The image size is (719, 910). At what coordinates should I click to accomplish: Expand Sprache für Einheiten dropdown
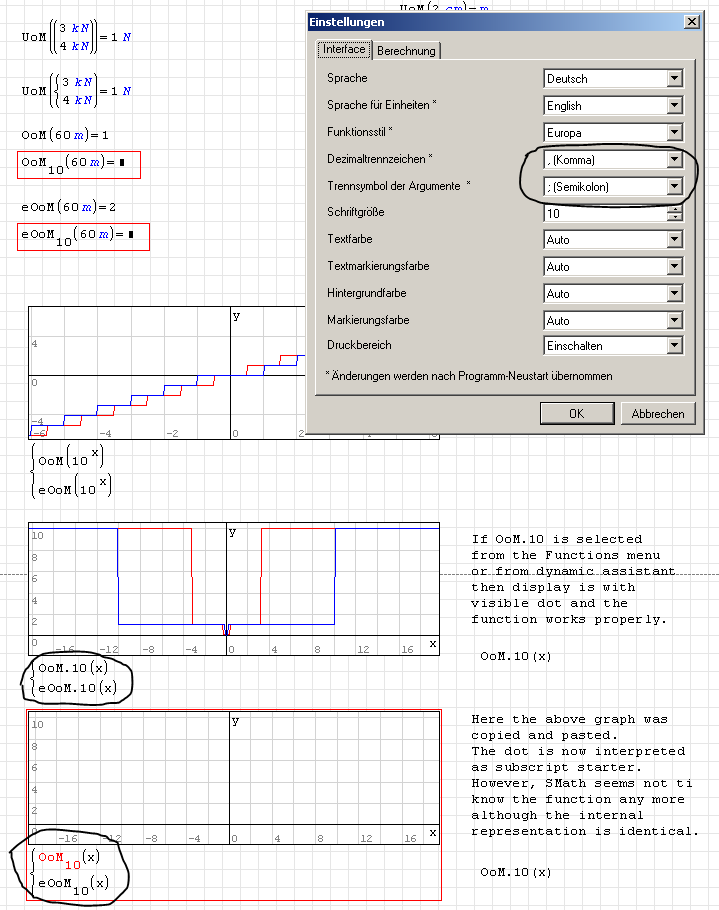tap(675, 106)
